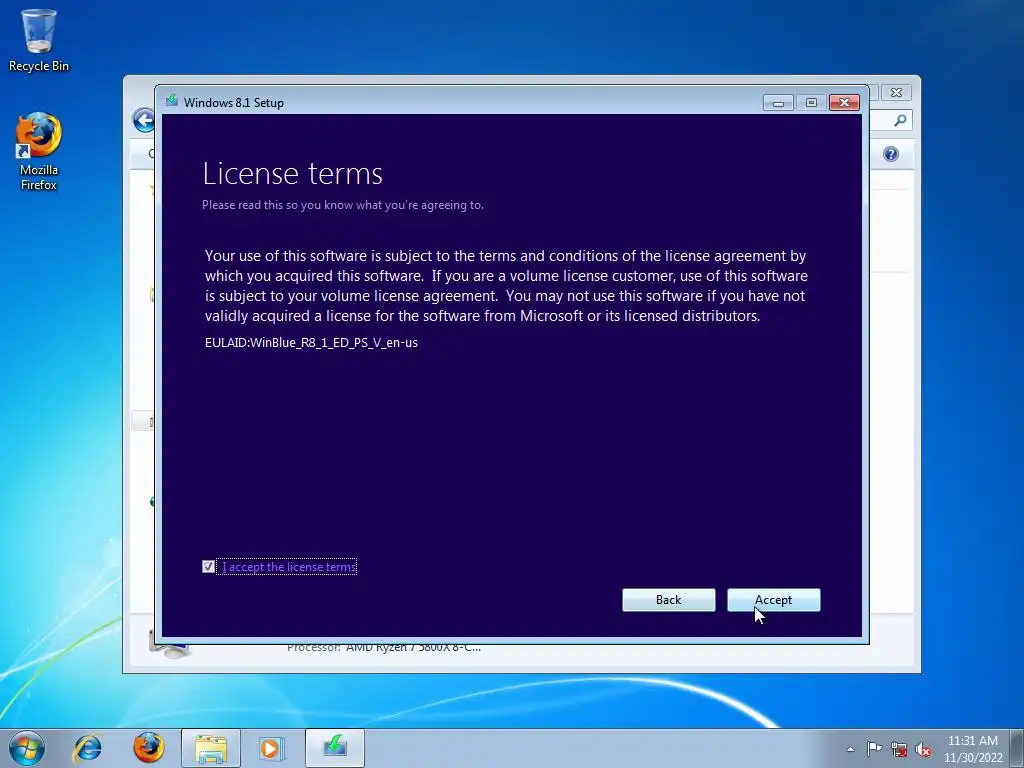The image size is (1024, 768).
Task: Click the 'I accept the license terms' label
Action: click(289, 566)
